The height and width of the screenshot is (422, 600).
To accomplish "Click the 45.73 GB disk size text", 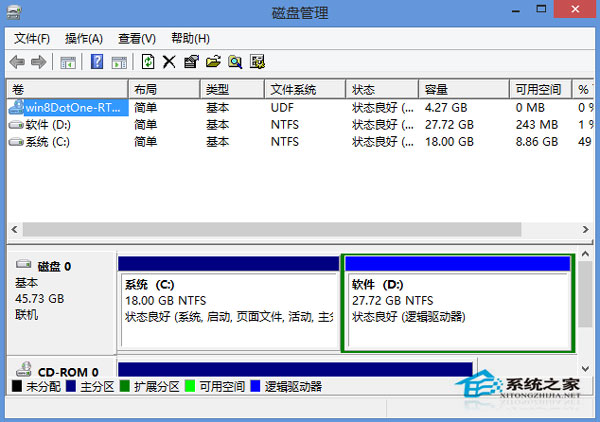I will pos(39,298).
